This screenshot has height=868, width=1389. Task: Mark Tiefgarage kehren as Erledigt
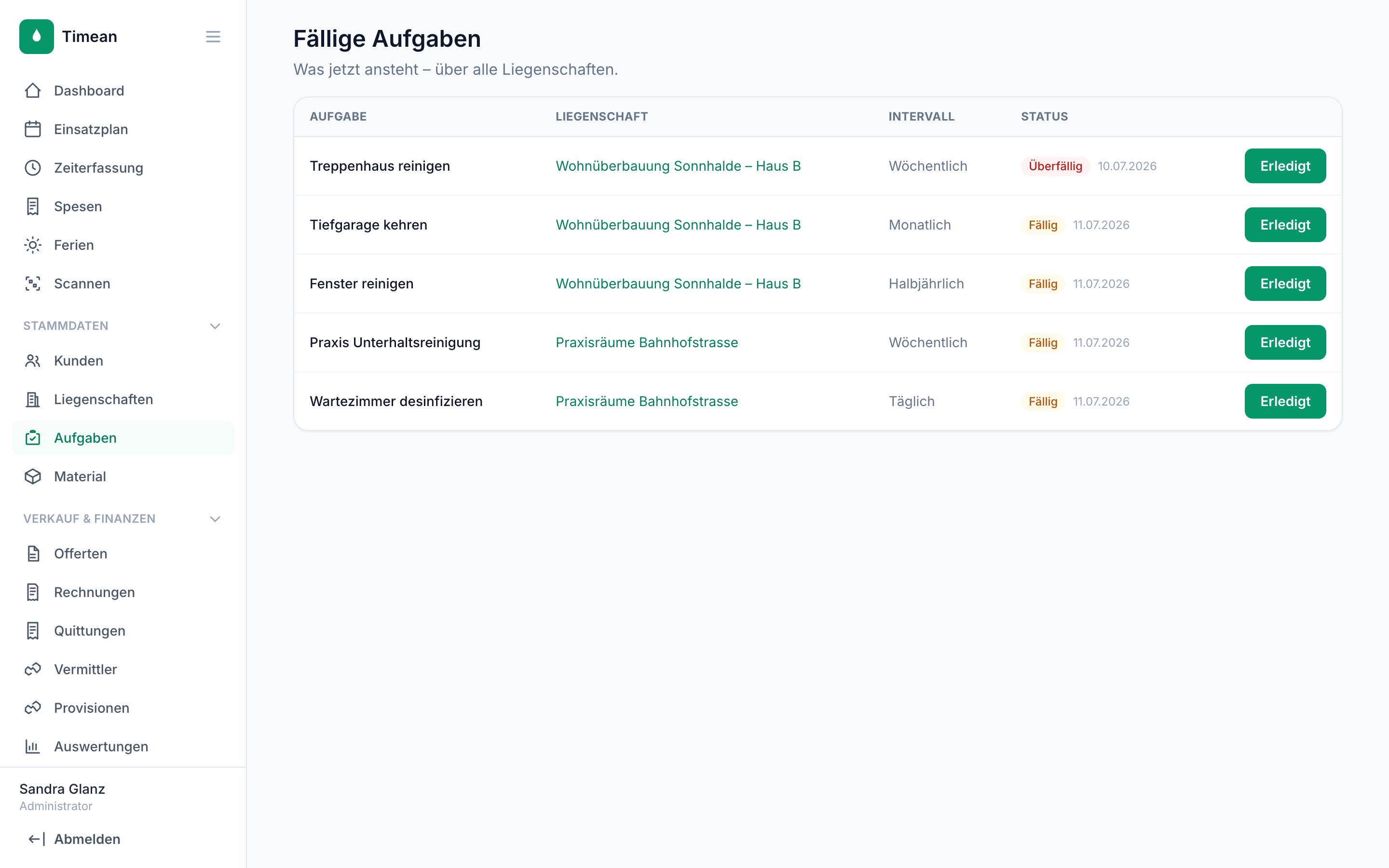1284,224
